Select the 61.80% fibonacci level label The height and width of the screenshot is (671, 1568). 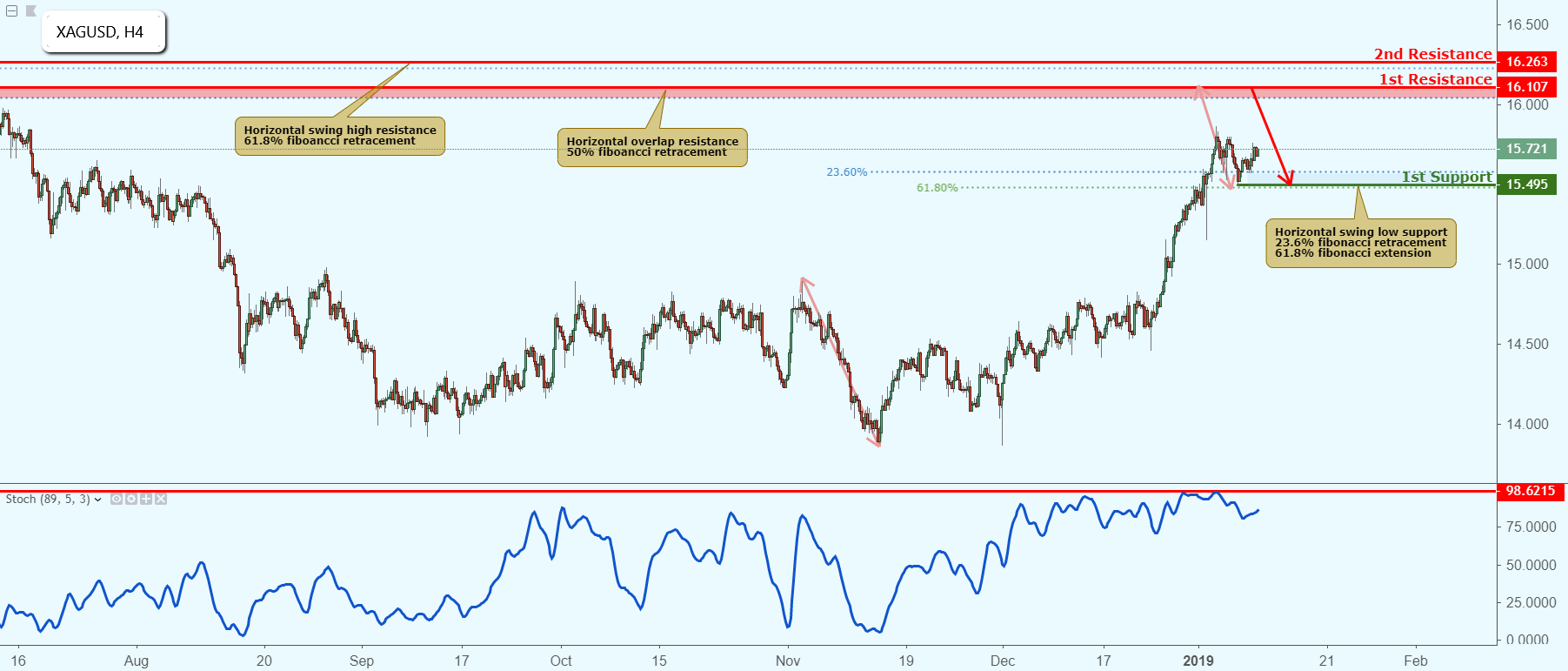point(937,188)
